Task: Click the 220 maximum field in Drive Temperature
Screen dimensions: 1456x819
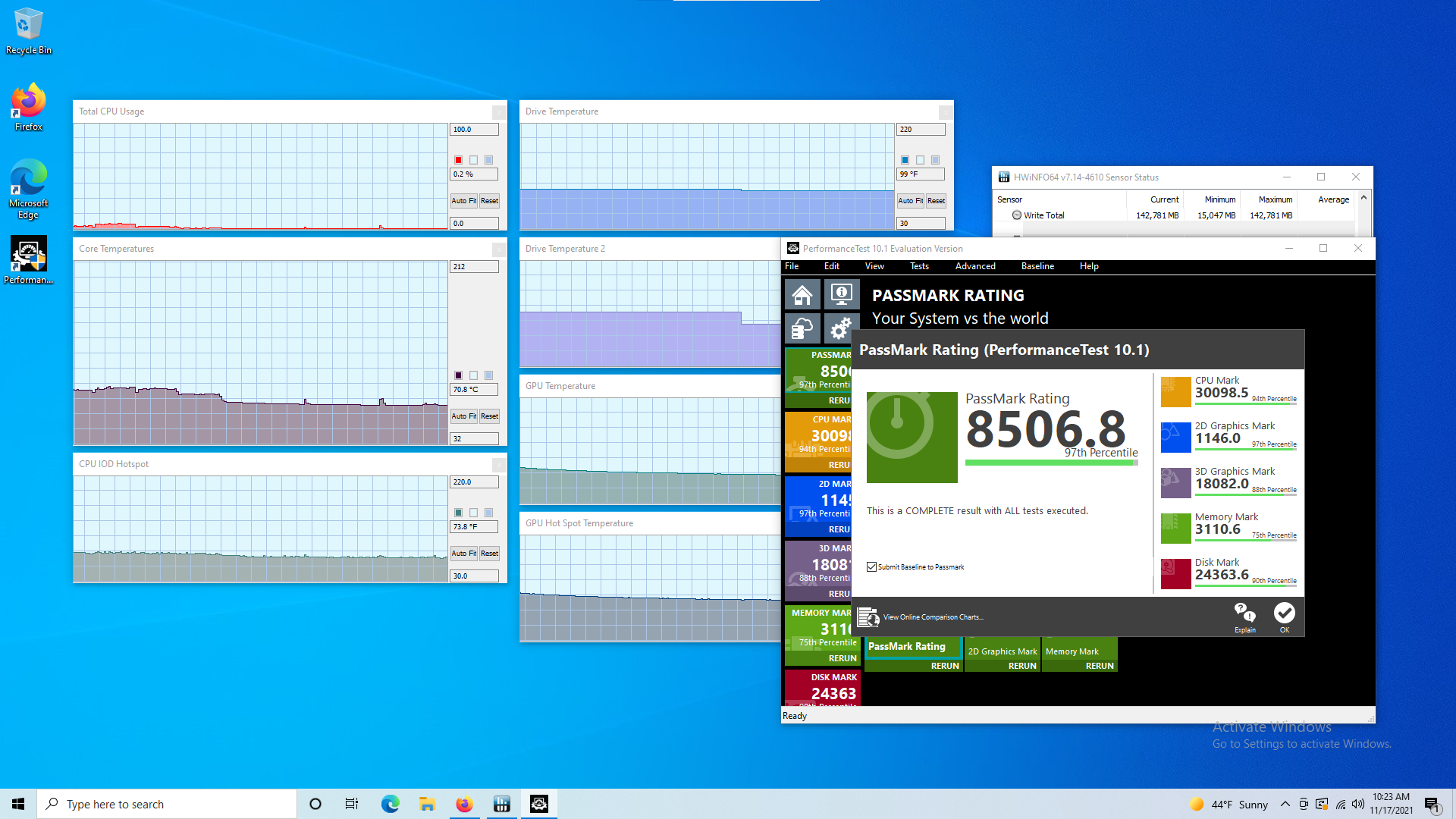Action: click(x=921, y=130)
